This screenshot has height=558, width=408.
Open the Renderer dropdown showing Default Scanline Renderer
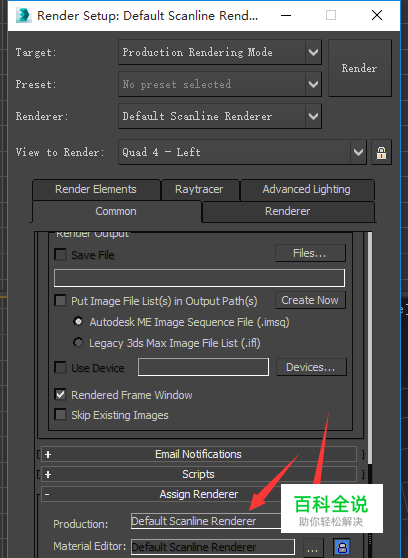[220, 116]
